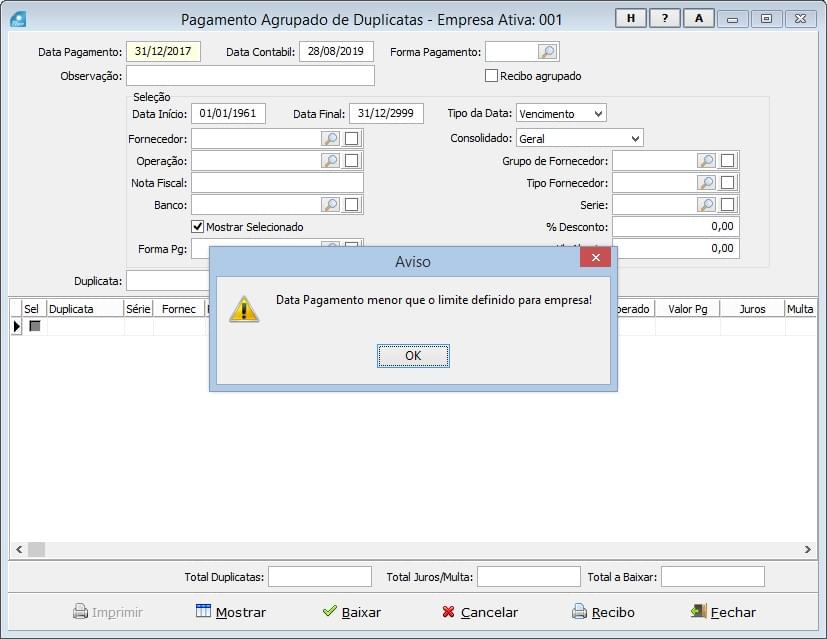Click the Juros column header

tap(752, 309)
